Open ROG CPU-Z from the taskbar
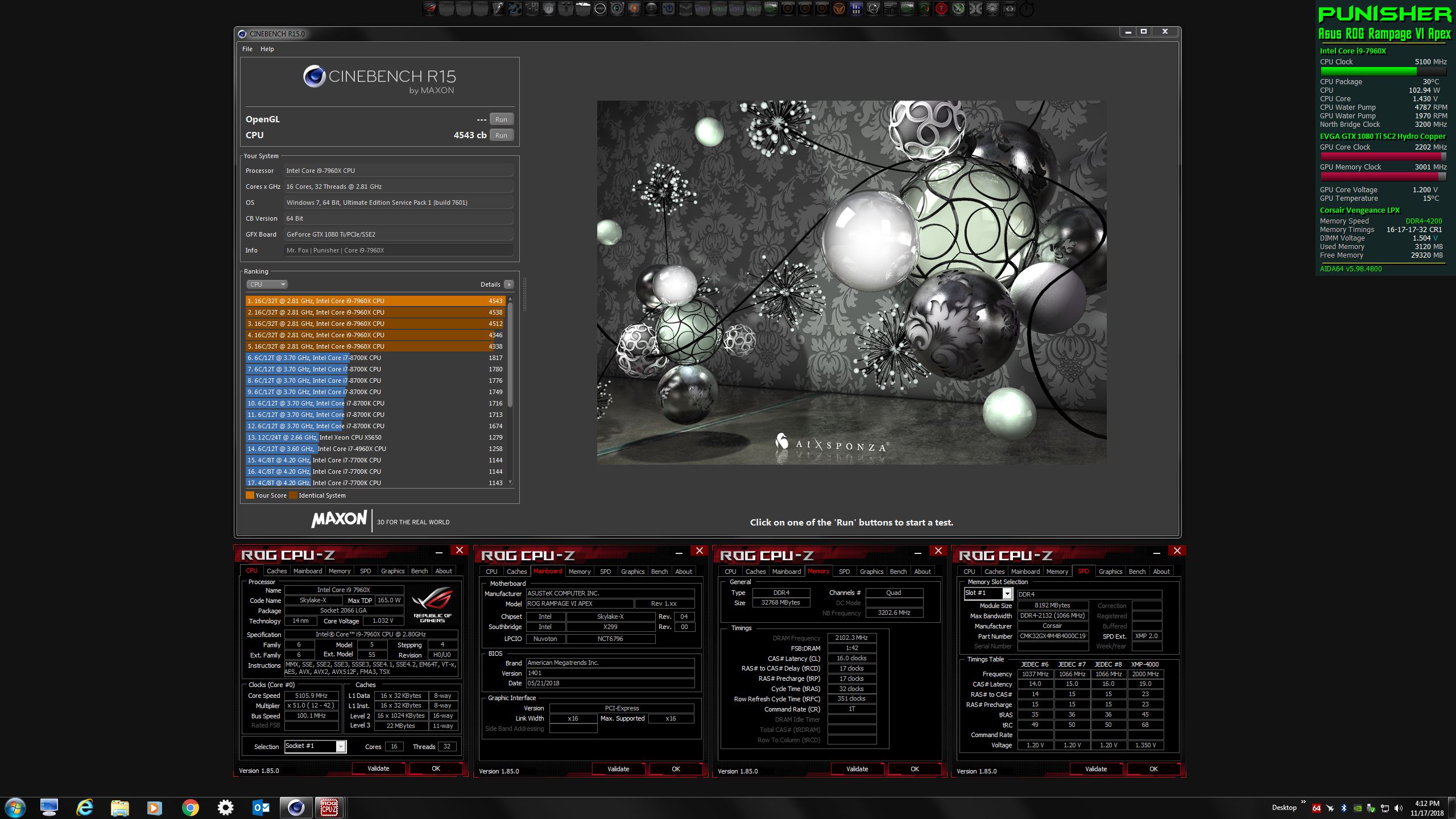 (329, 807)
